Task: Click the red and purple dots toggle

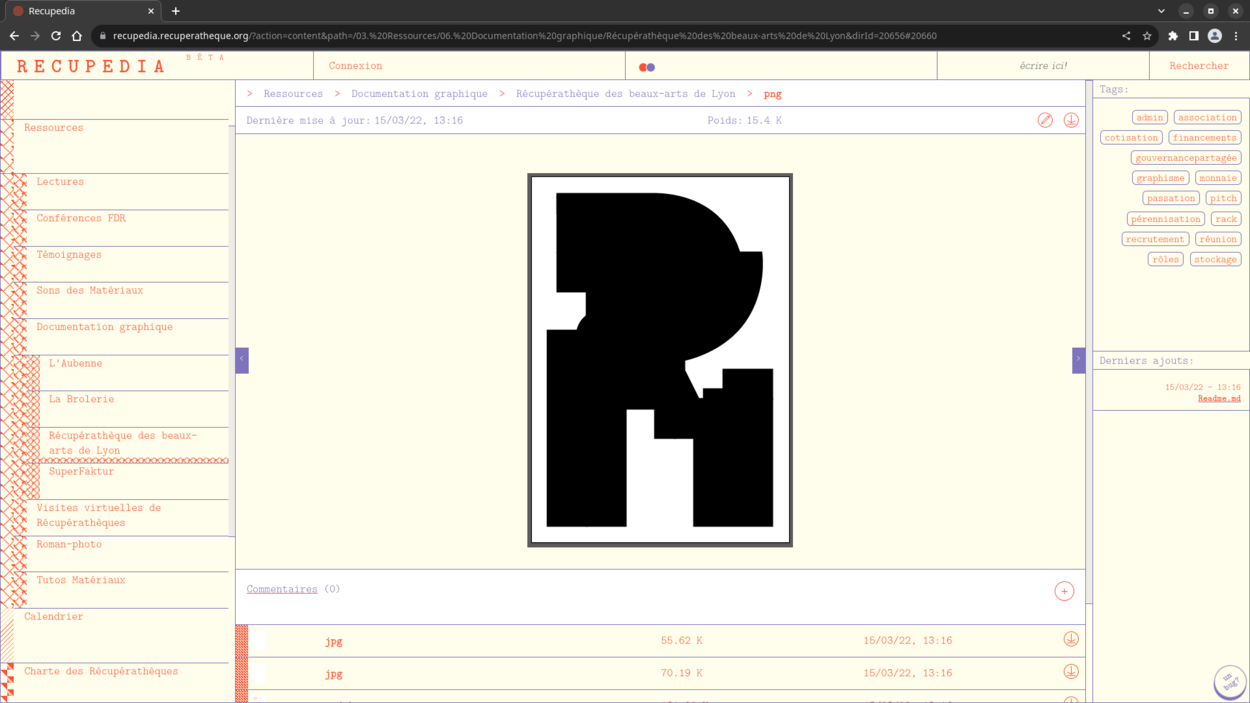Action: (x=647, y=67)
